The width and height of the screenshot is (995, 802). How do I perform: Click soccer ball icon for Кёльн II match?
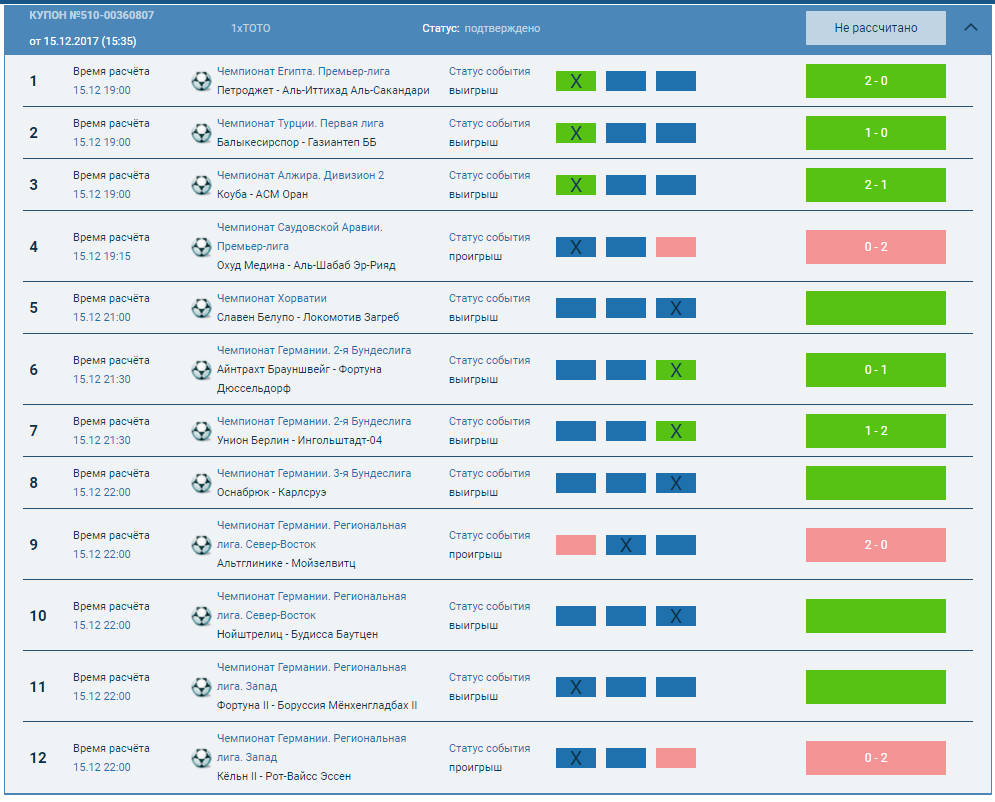pos(201,758)
